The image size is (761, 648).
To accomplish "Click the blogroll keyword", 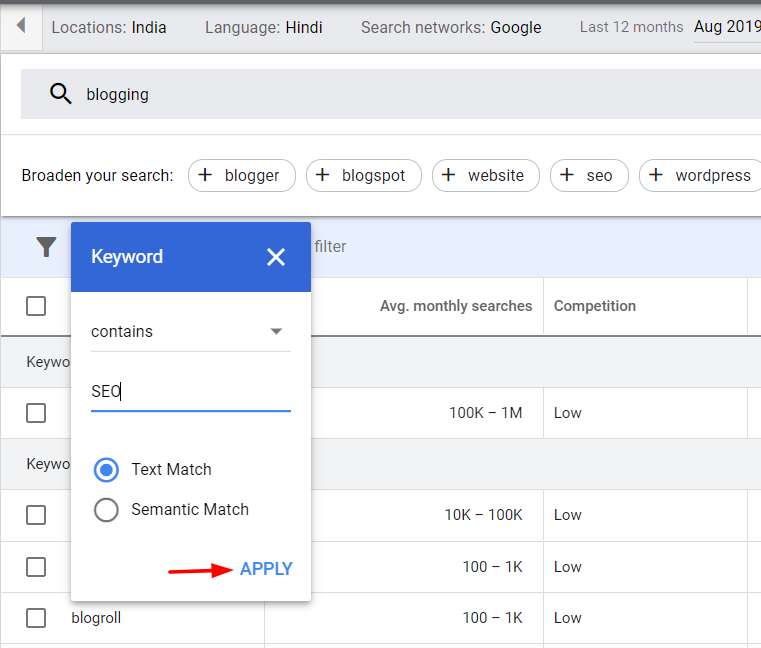I will pyautogui.click(x=96, y=618).
